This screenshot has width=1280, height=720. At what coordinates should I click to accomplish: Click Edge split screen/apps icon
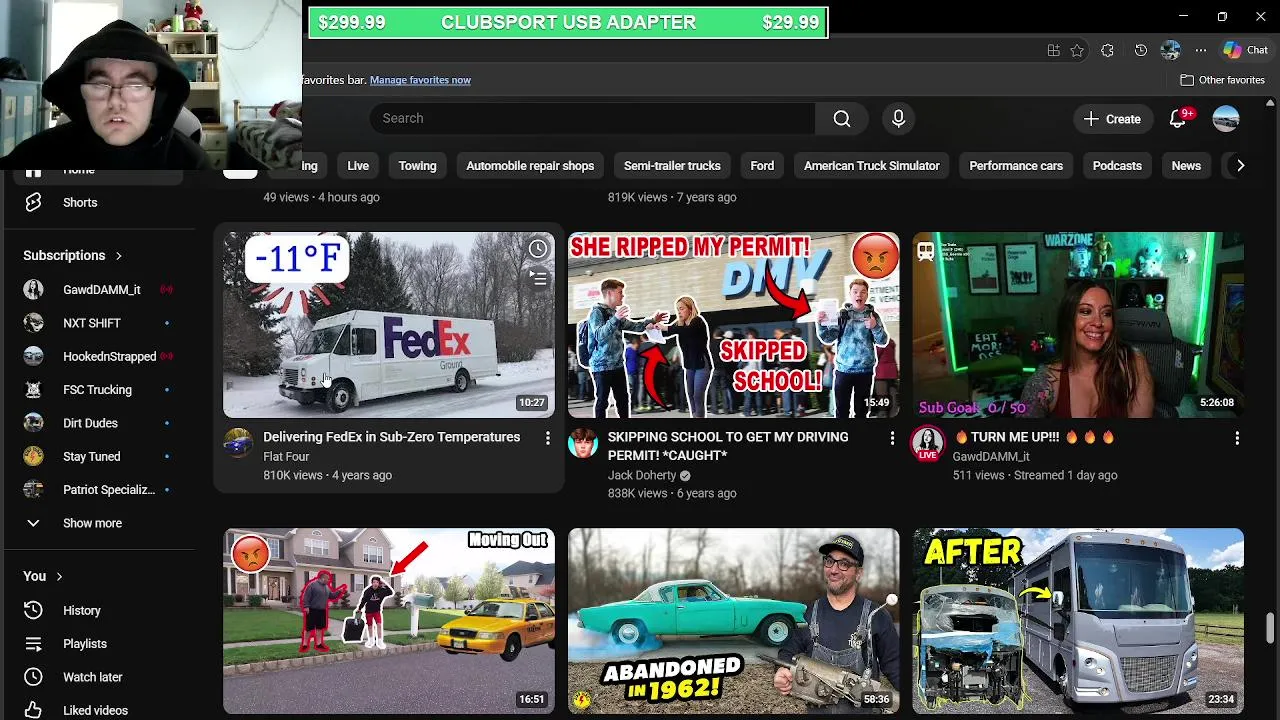tap(1053, 50)
